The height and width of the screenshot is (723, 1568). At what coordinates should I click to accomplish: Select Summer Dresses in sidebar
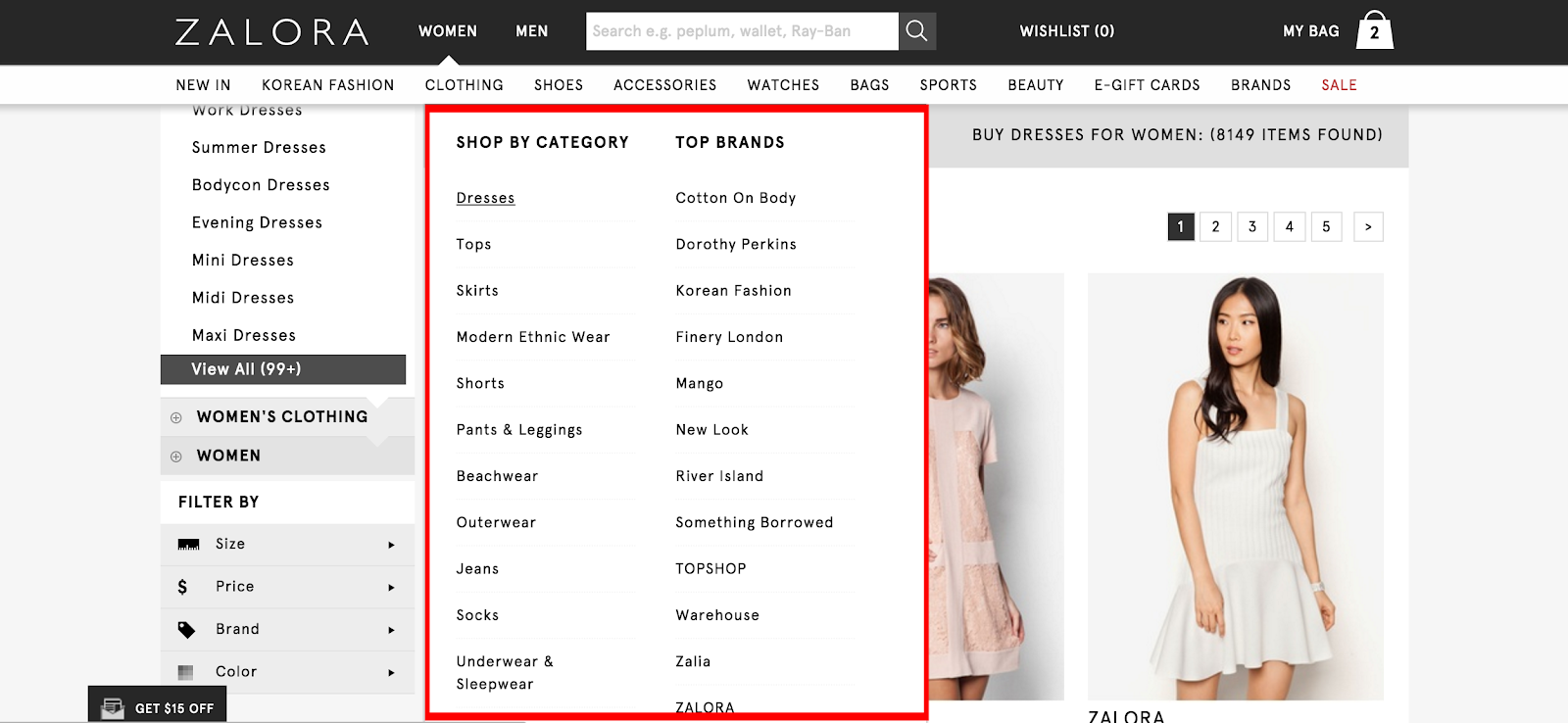tap(259, 148)
